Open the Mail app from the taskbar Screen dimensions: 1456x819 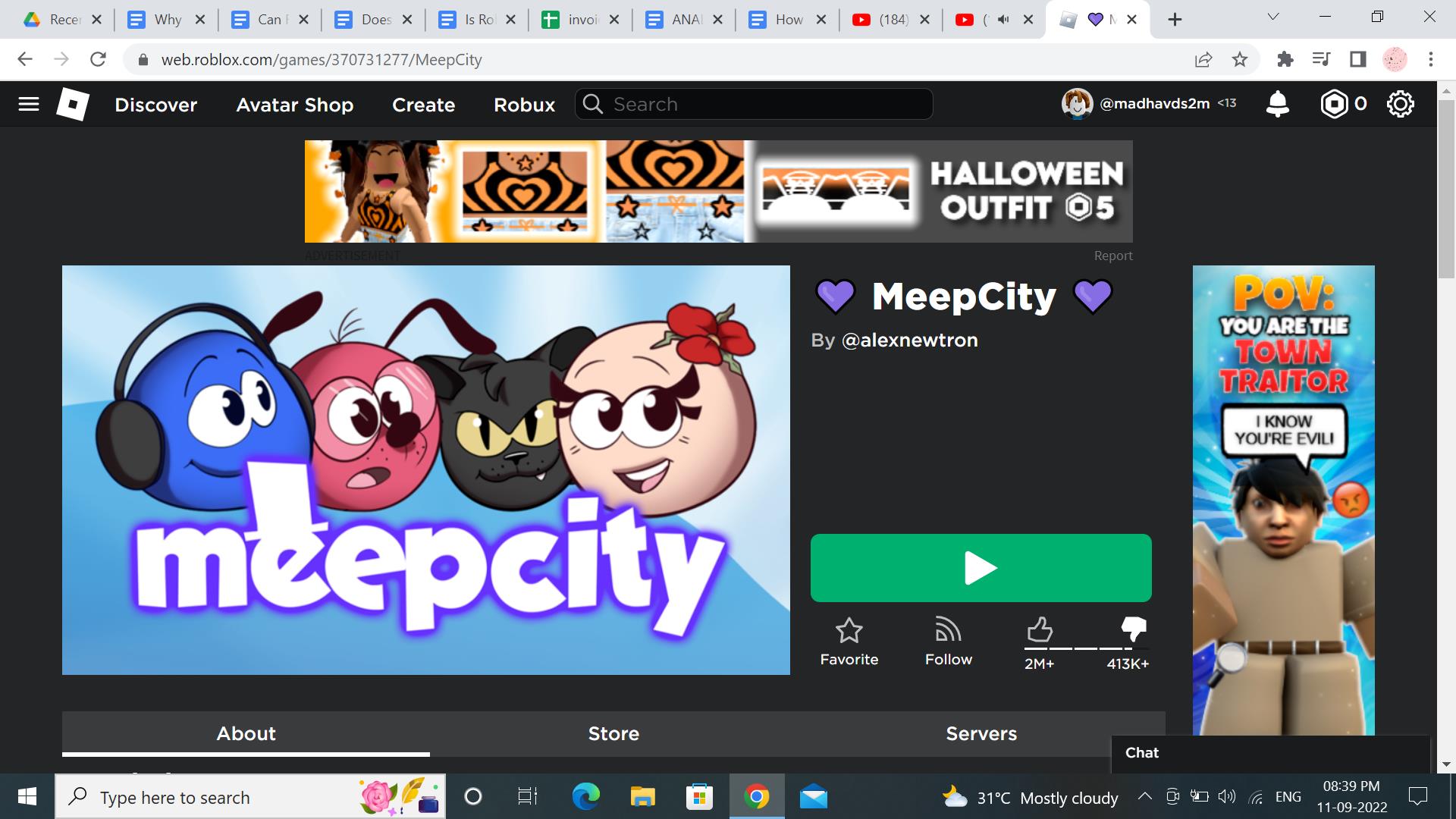coord(813,797)
